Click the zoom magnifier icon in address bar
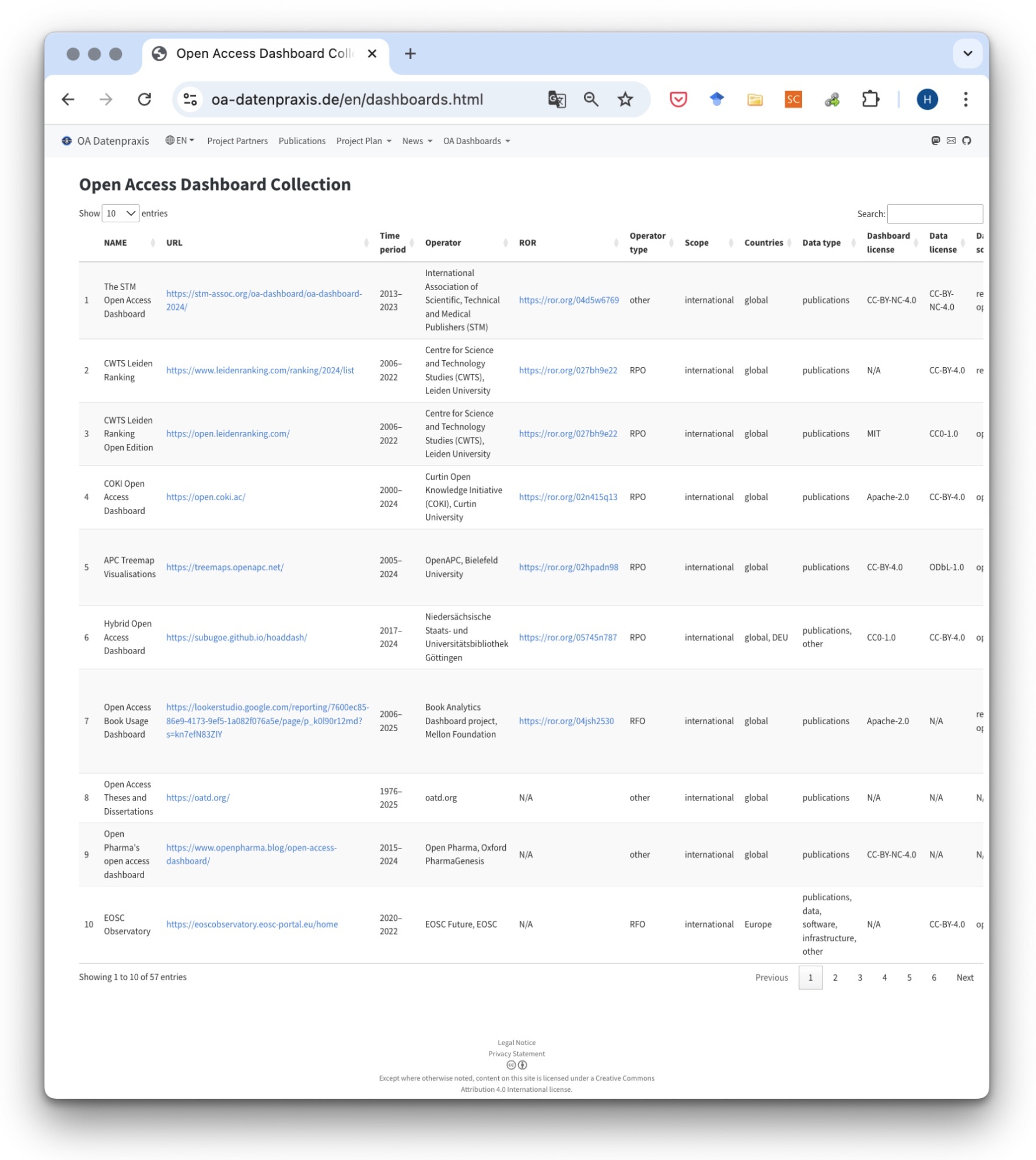Screen dimensions: 1036x1160 [x=591, y=99]
